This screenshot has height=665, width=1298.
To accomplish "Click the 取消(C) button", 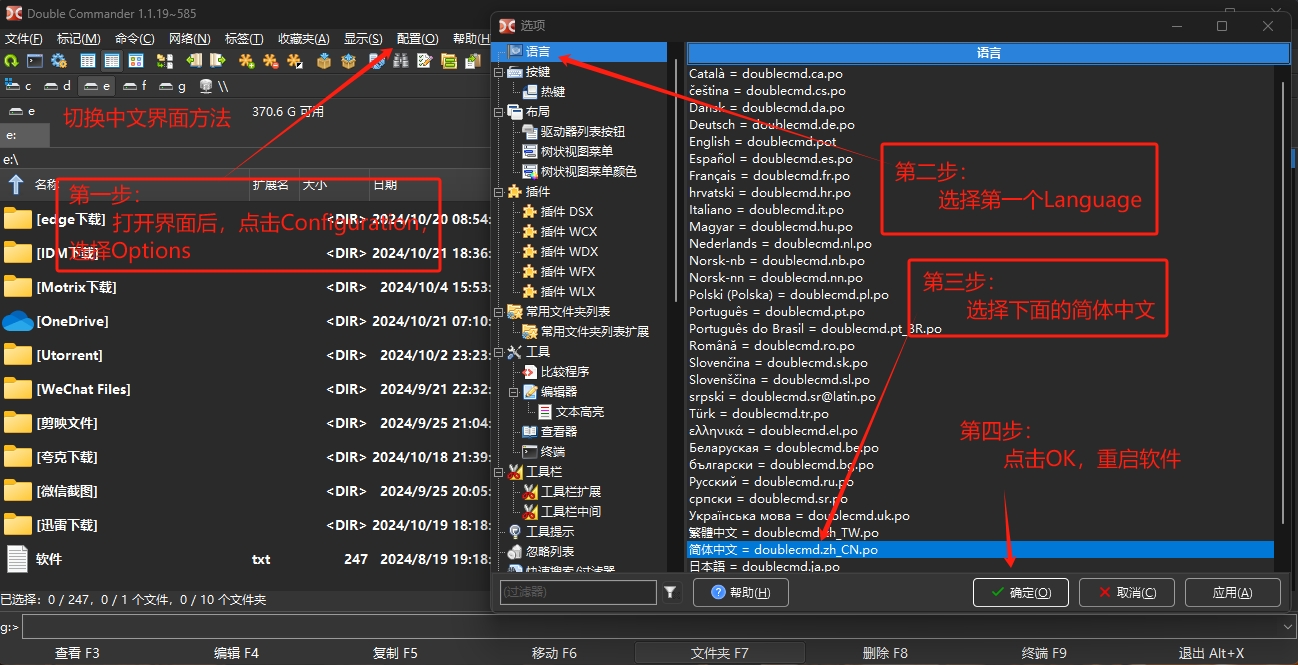I will (x=1127, y=592).
